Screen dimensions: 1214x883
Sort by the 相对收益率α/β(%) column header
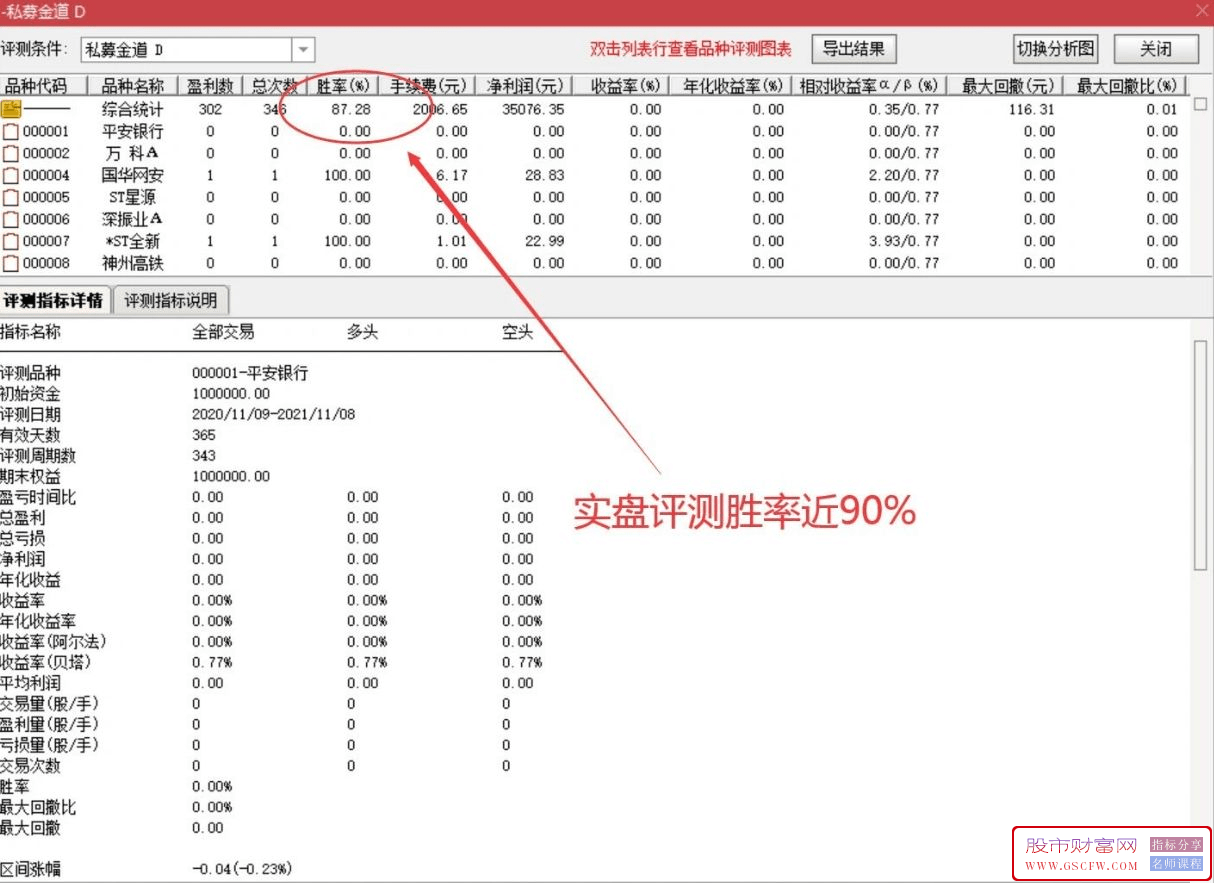point(869,85)
